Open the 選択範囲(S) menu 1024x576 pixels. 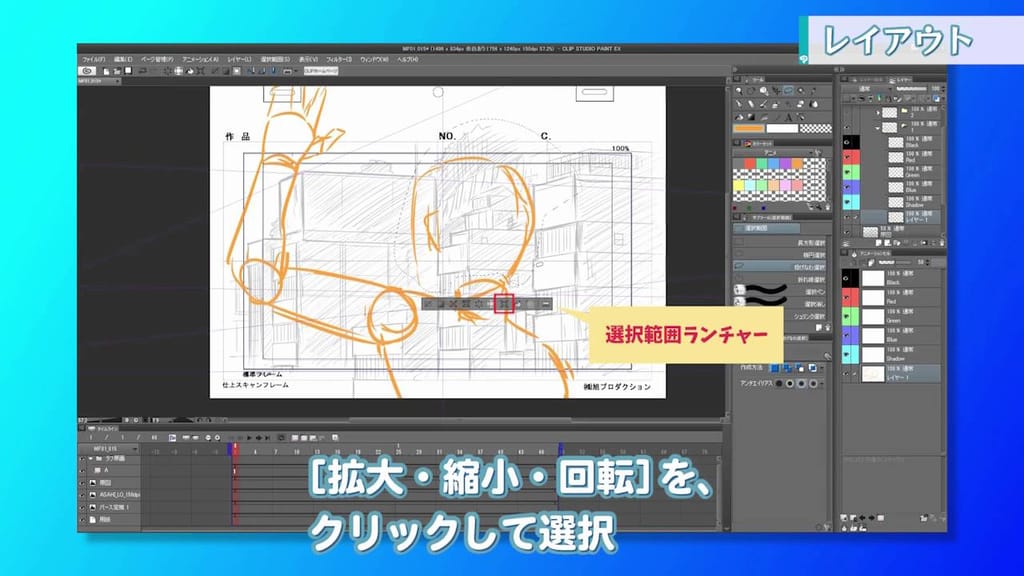click(x=275, y=59)
